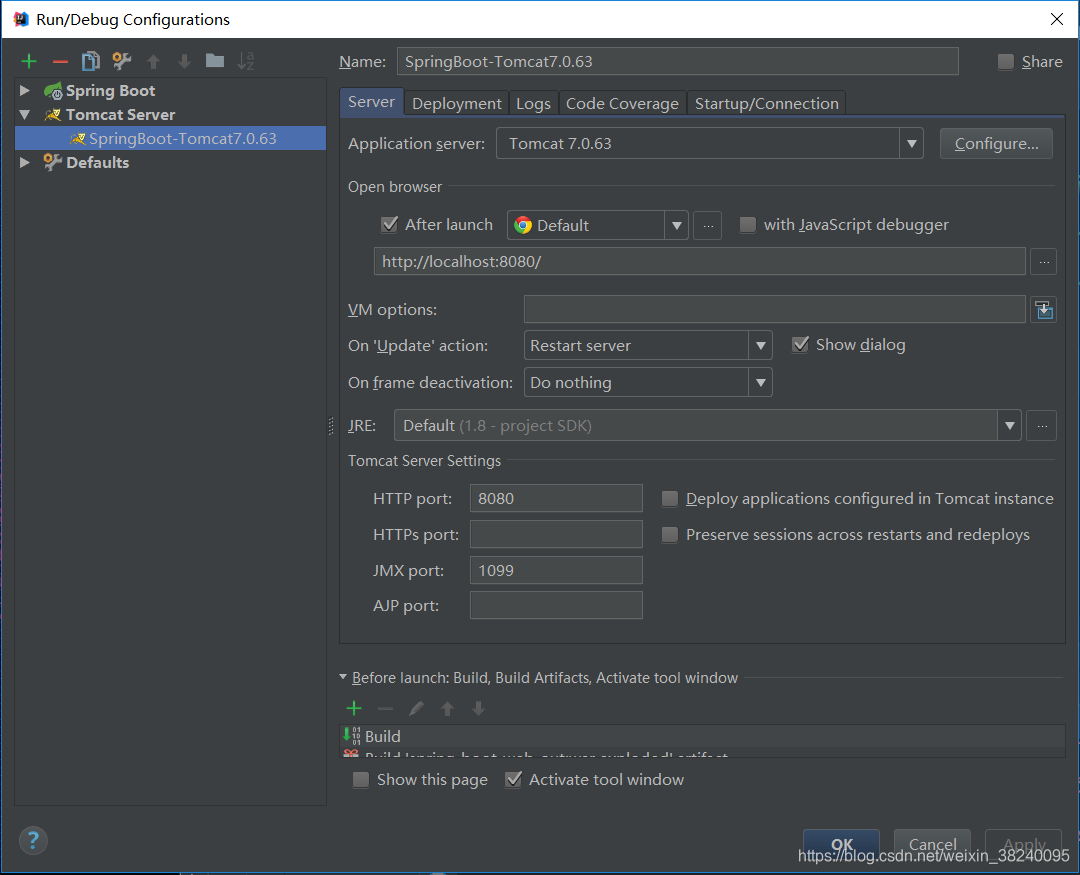This screenshot has height=875, width=1080.
Task: Switch to Startup/Connection tab
Action: coord(767,103)
